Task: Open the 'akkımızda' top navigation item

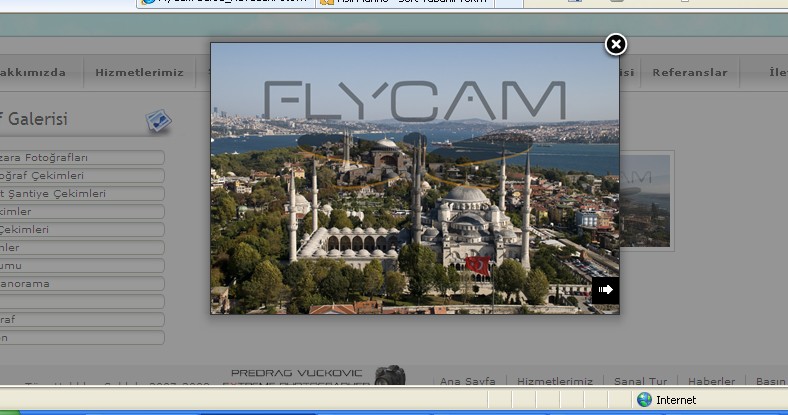Action: [33, 72]
